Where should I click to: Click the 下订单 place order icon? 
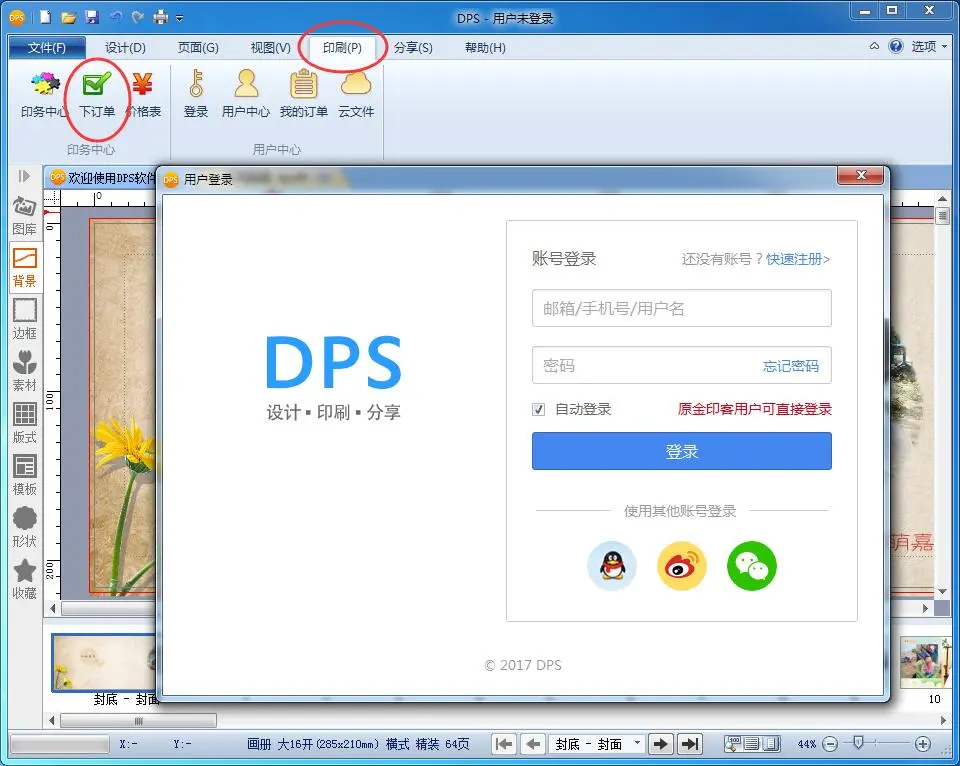tap(97, 94)
